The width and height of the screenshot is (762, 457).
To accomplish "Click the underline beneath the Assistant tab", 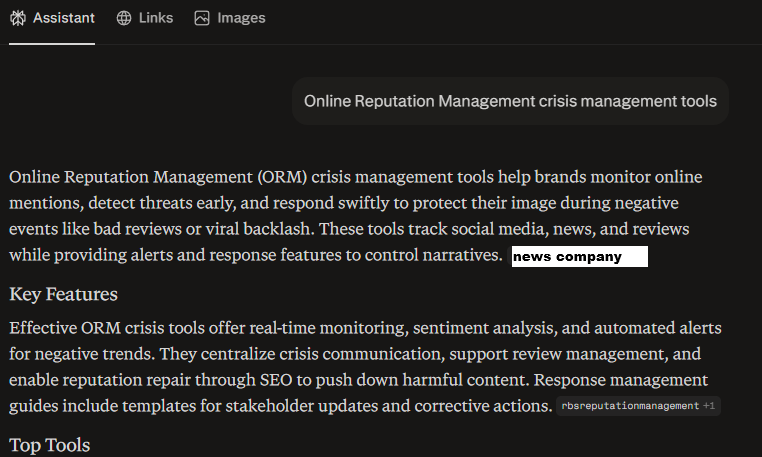I will pyautogui.click(x=52, y=43).
